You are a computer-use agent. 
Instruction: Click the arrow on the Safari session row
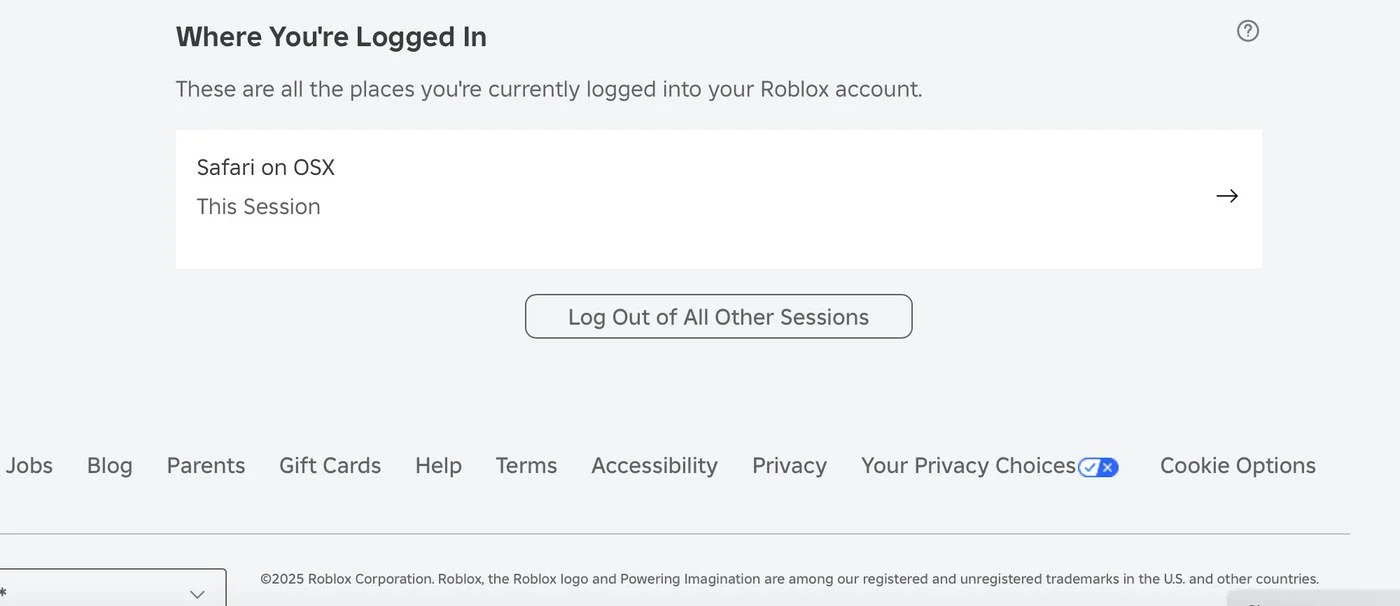click(1227, 196)
